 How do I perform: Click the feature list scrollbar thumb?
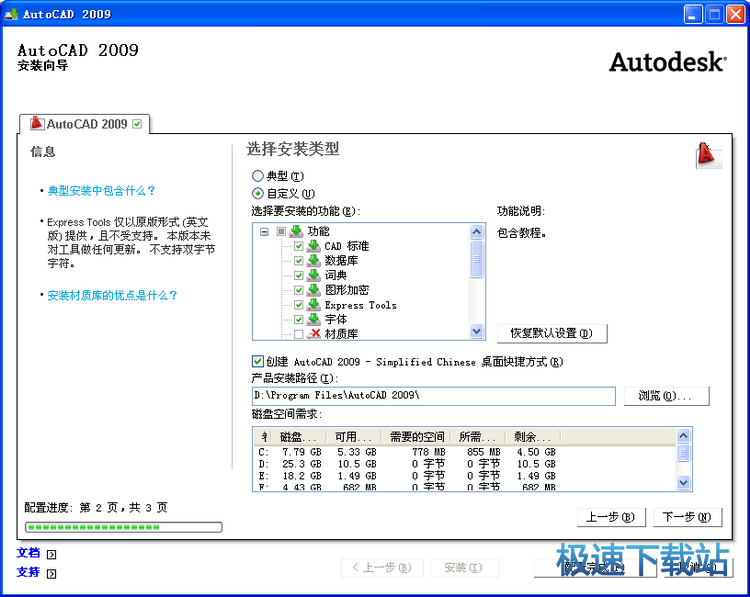pyautogui.click(x=476, y=259)
